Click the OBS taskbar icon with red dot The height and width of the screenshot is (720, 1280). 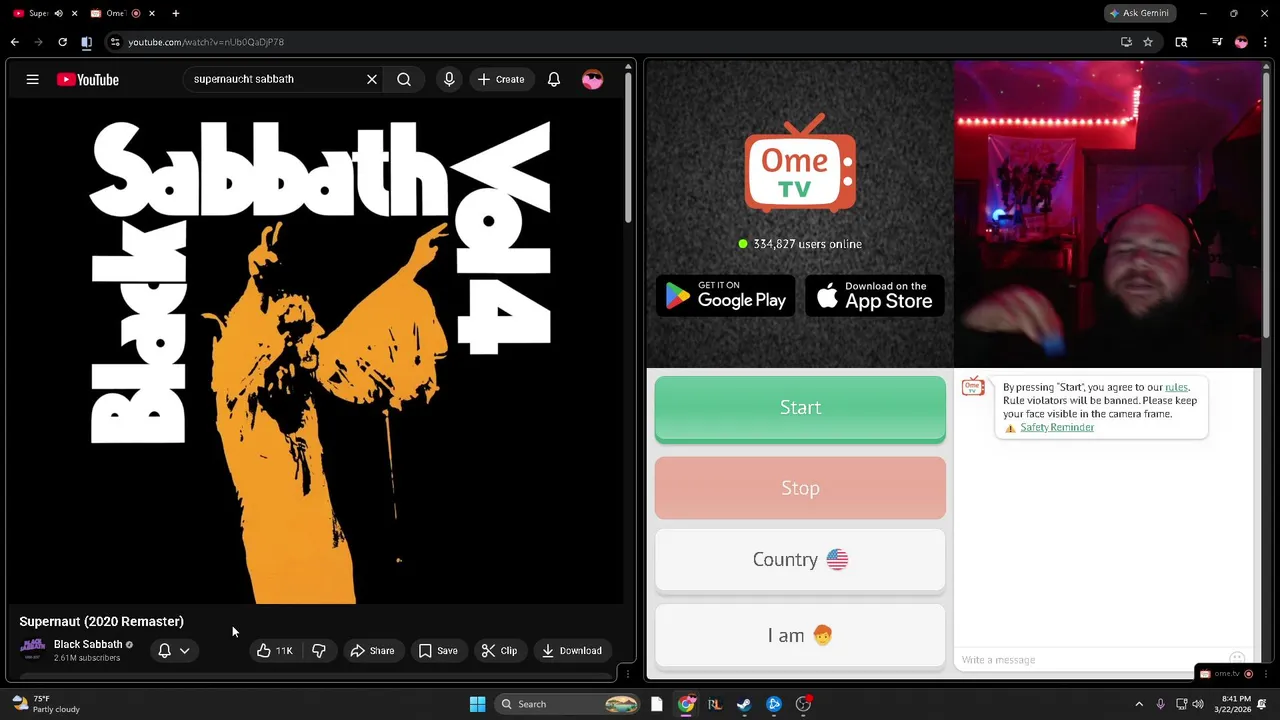[803, 704]
